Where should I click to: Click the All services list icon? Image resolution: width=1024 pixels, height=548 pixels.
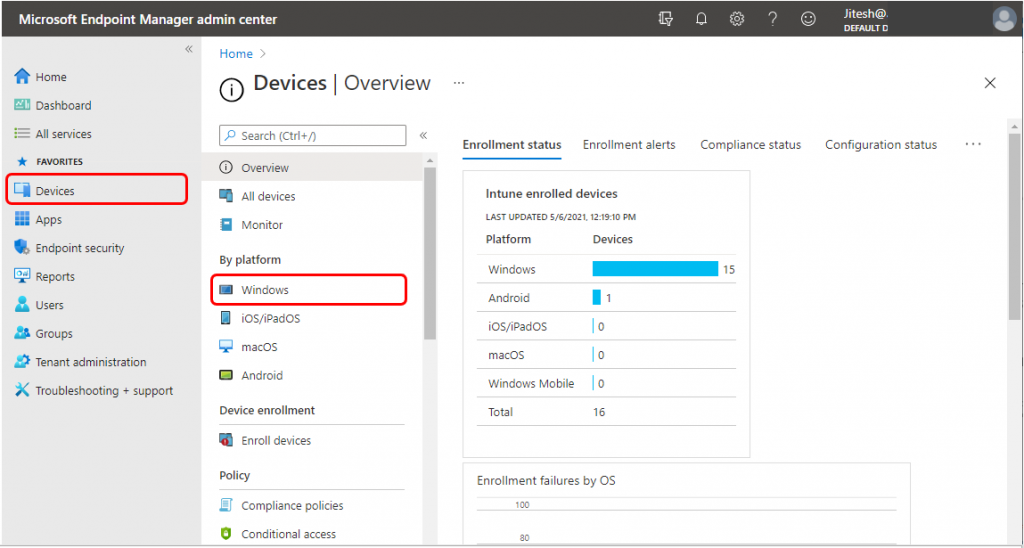tap(22, 133)
